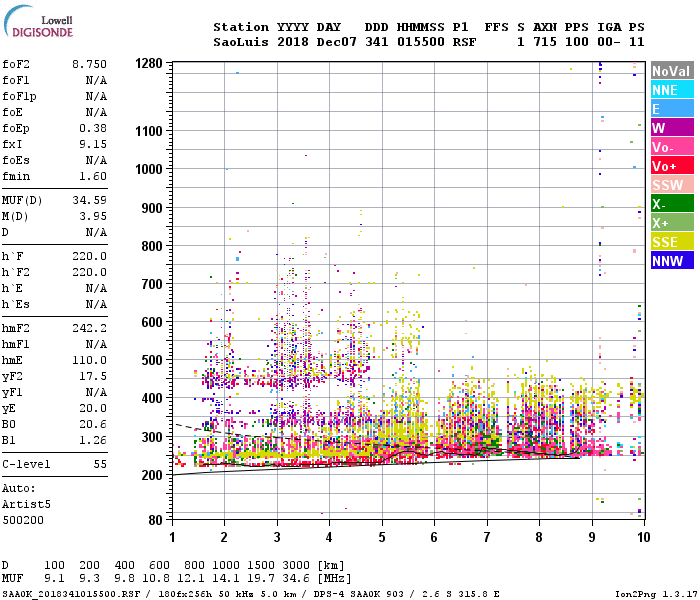Click the RSF program value
The image size is (700, 600).
pyautogui.click(x=464, y=42)
